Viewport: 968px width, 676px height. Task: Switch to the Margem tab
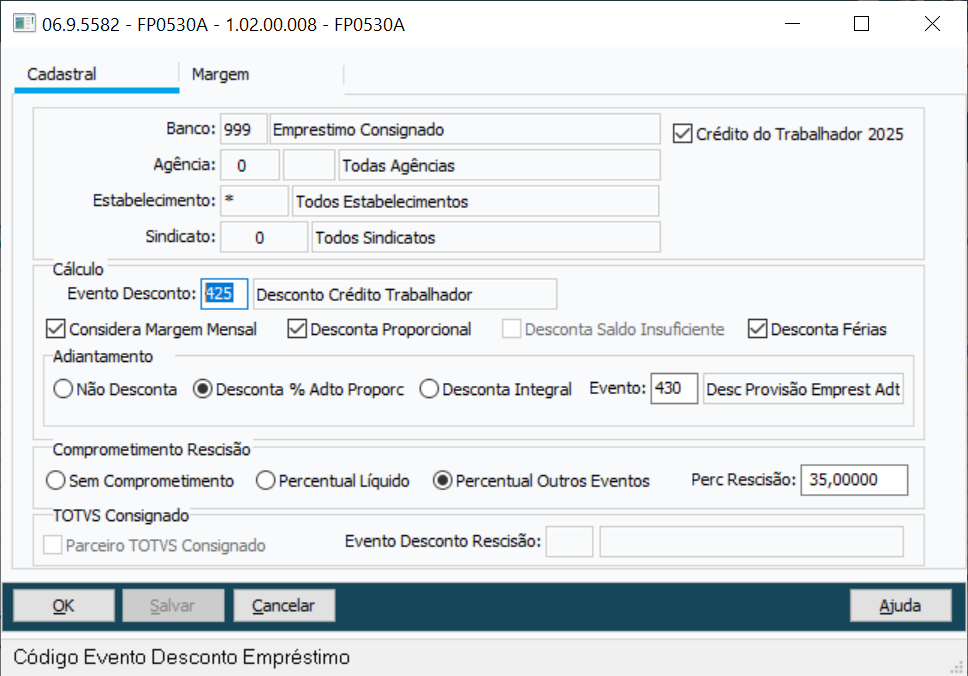point(220,73)
